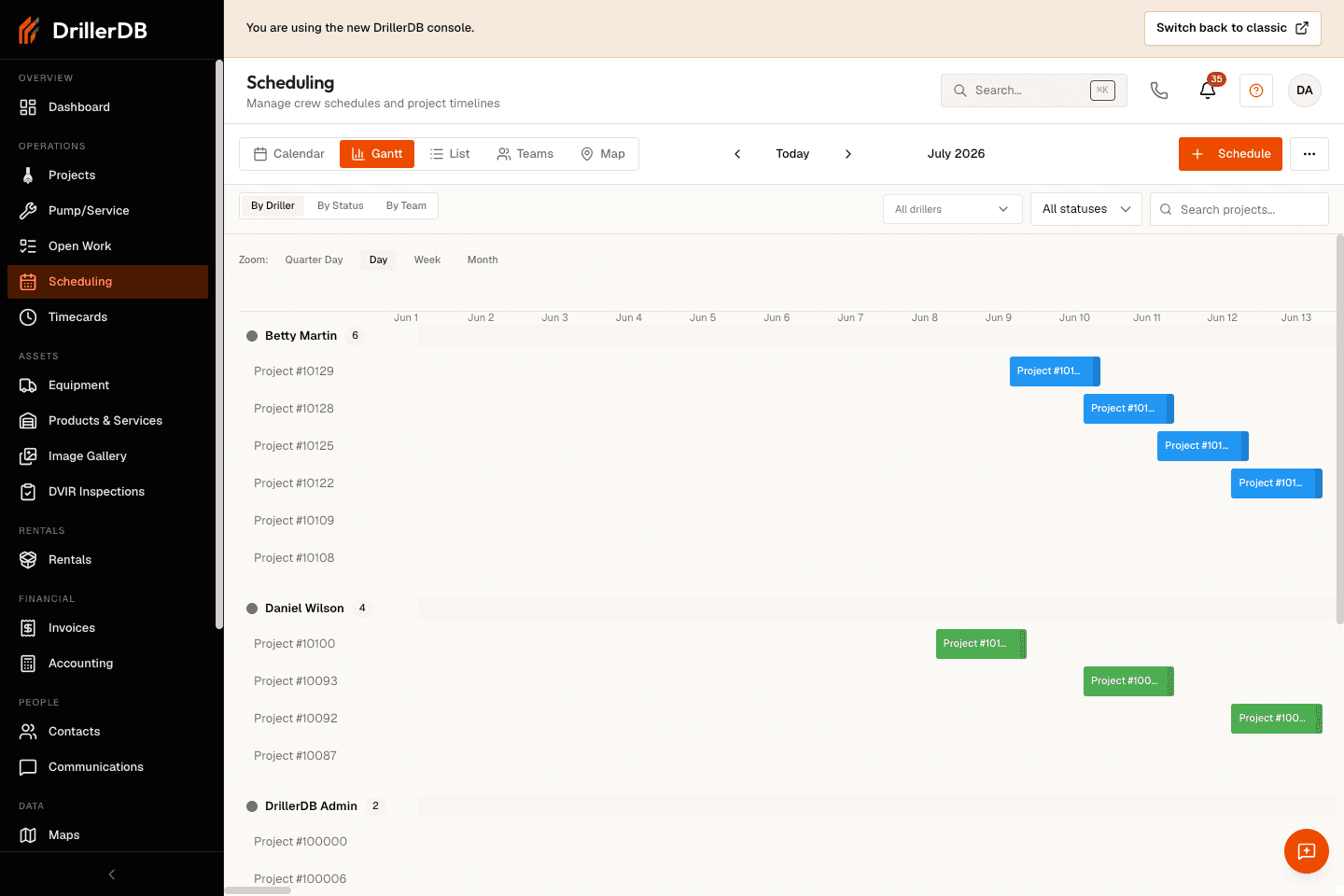Select the blue Project #10122 Gantt bar
This screenshot has width=1344, height=896.
[1276, 483]
